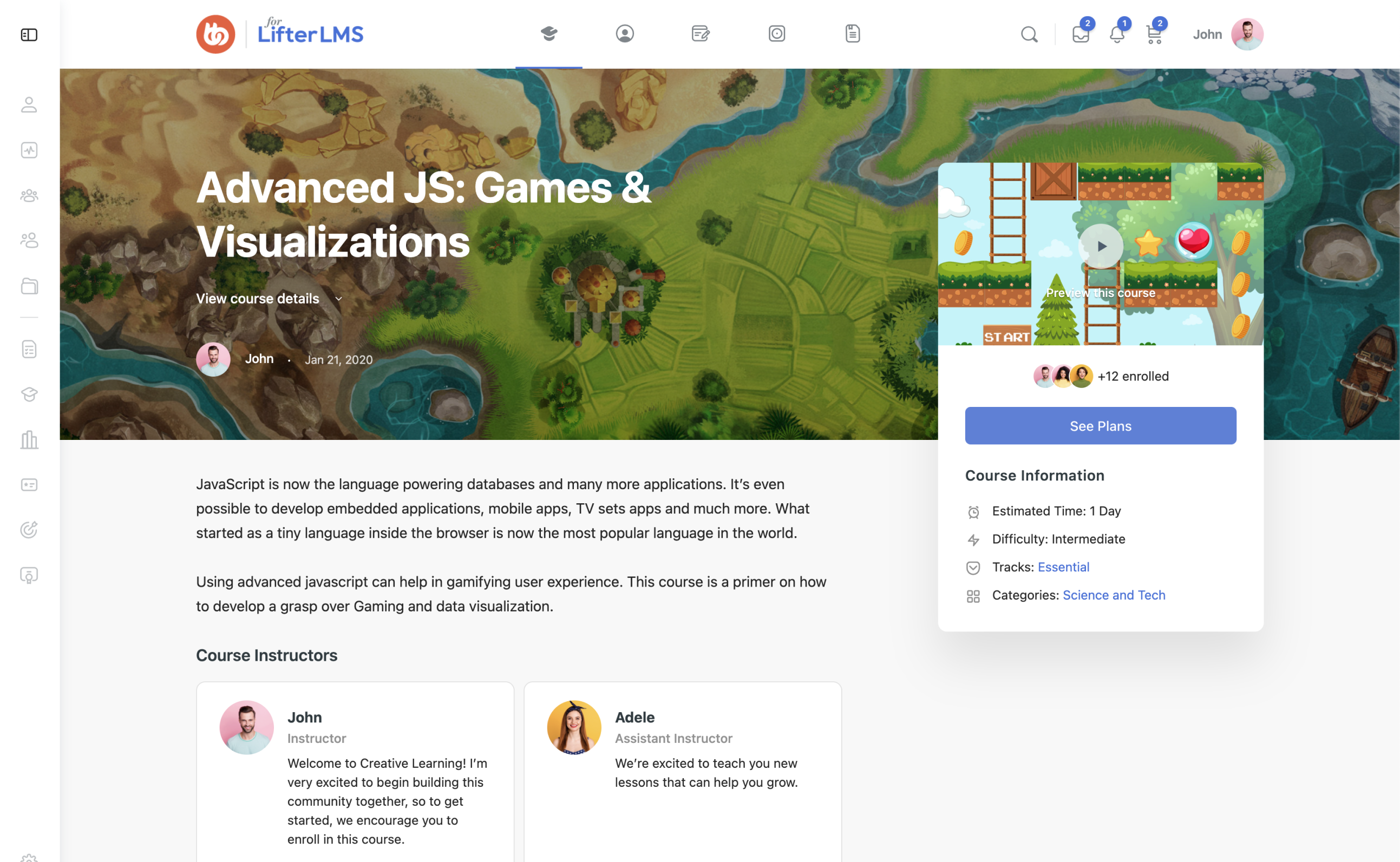Play the course preview video
Viewport: 1400px width, 862px height.
pos(1101,246)
